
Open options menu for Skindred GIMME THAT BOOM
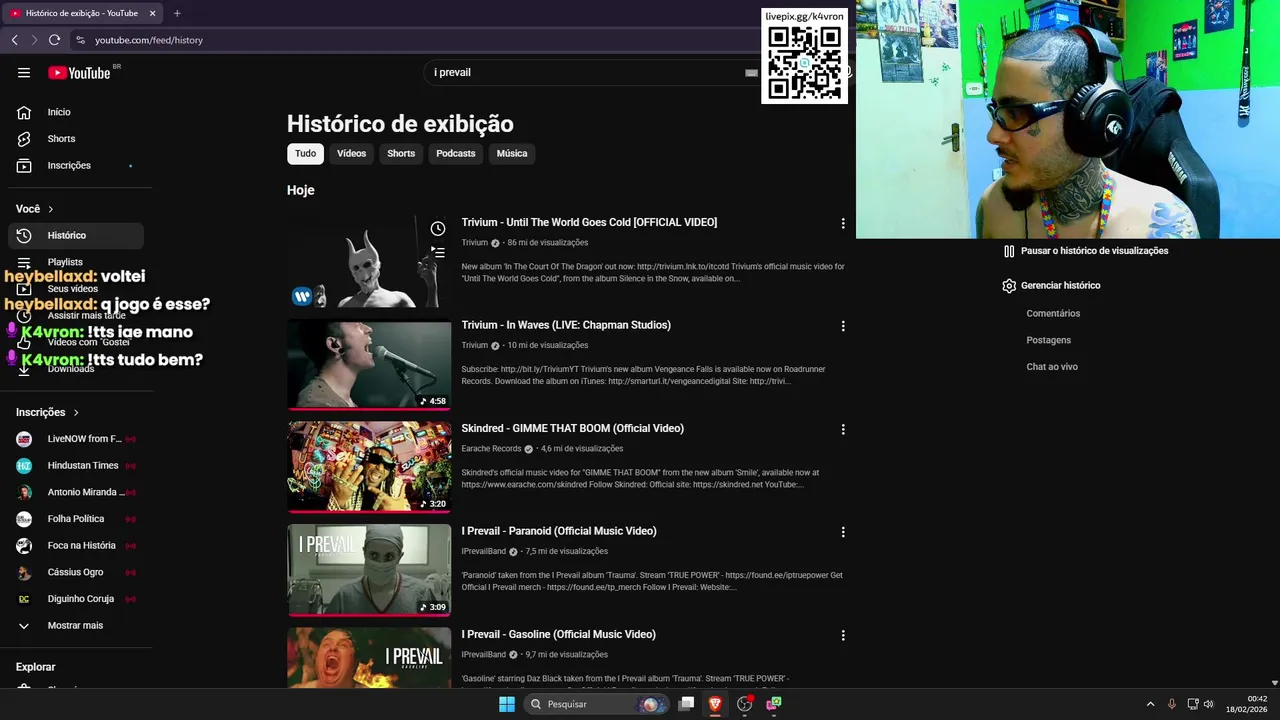coord(843,429)
